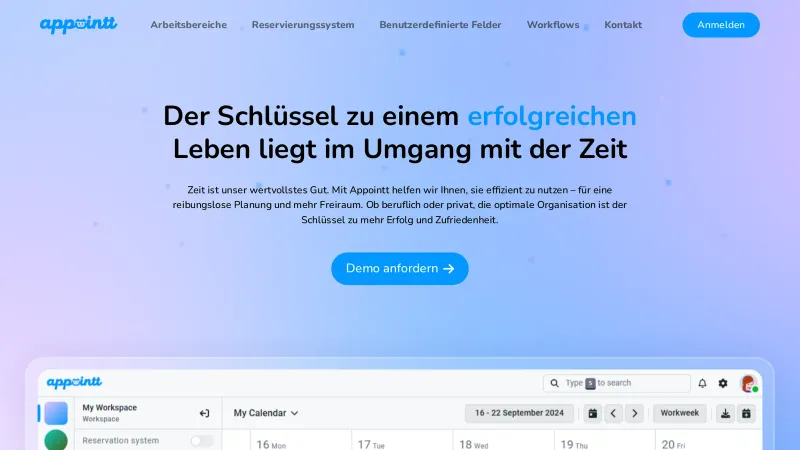
Task: Click the Appointt logo in the header
Action: pyautogui.click(x=78, y=25)
